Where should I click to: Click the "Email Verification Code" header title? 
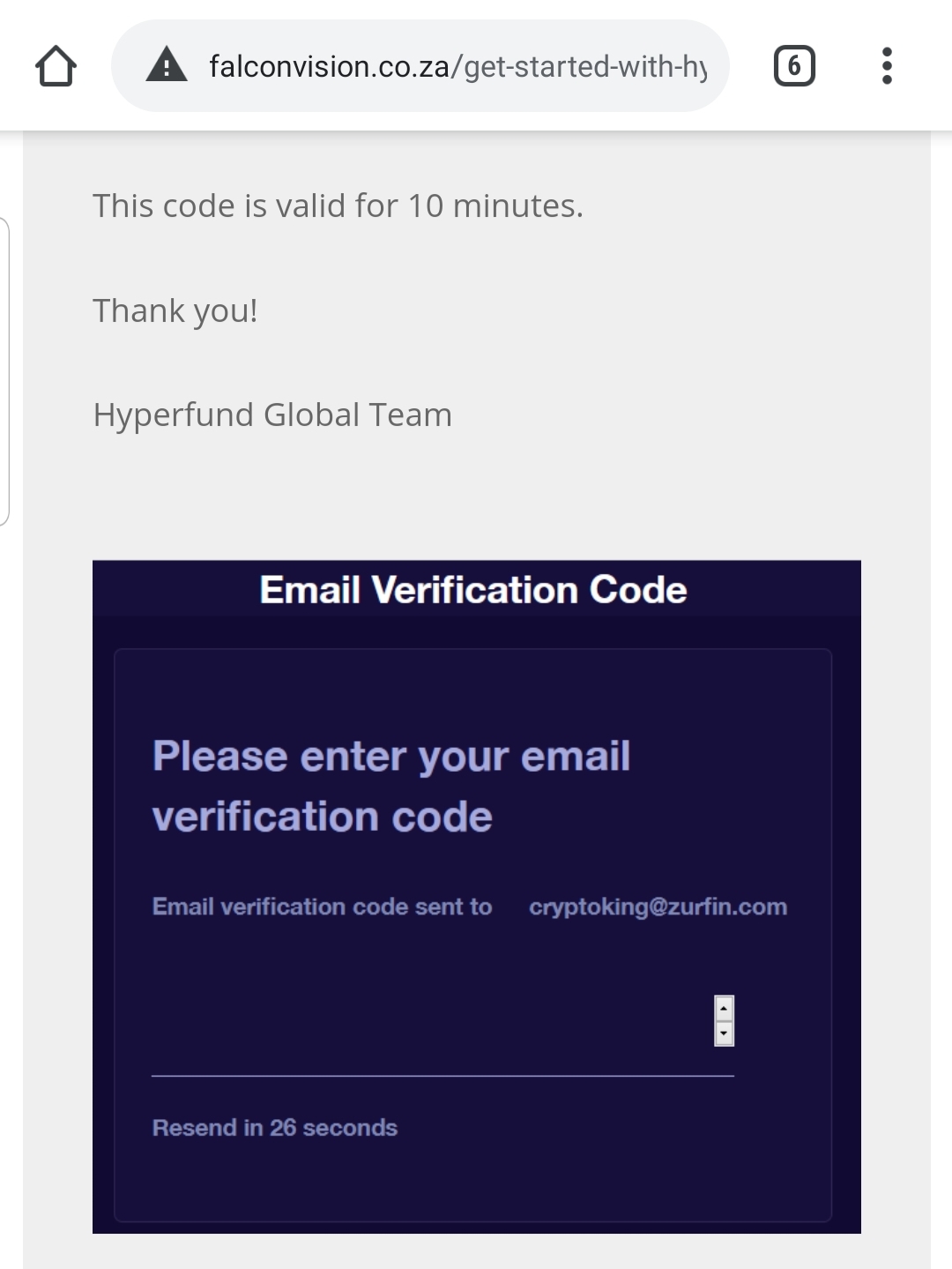pos(473,590)
